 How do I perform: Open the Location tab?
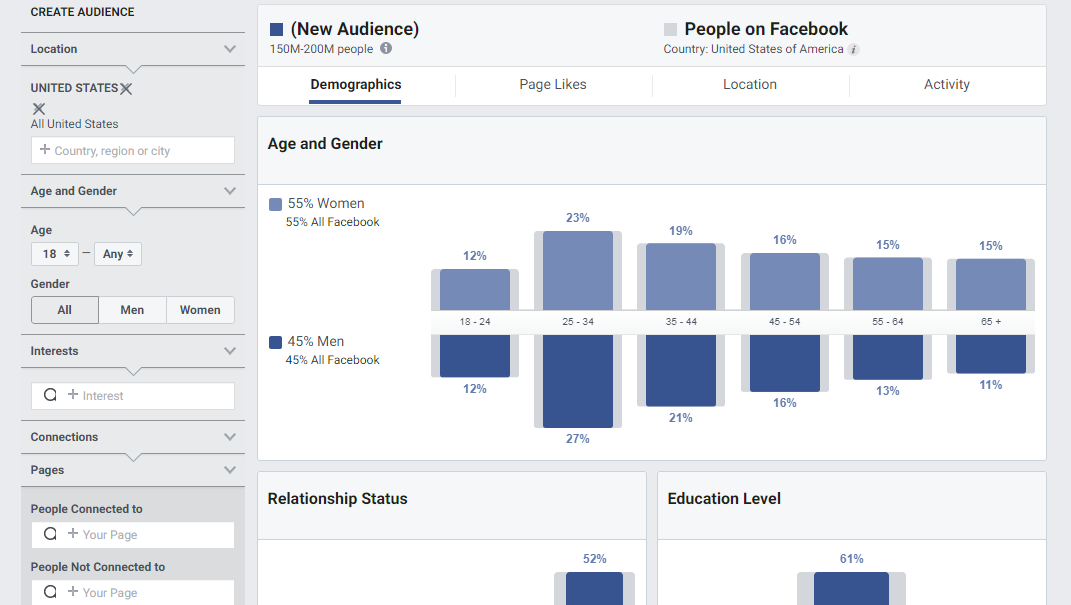click(750, 85)
